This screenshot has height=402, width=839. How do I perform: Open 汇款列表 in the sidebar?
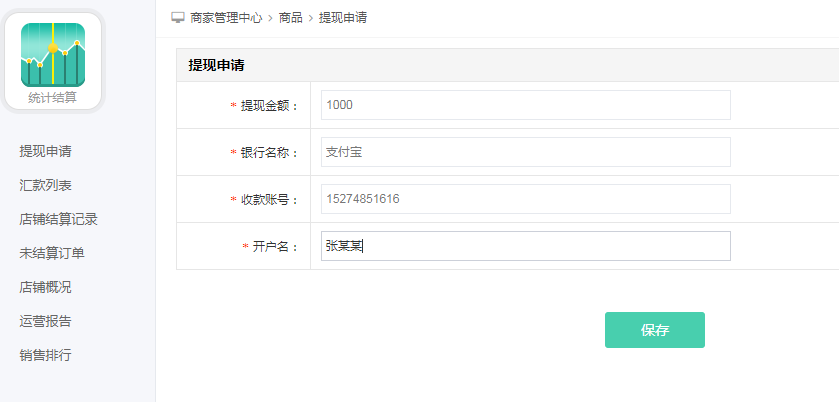tap(45, 185)
